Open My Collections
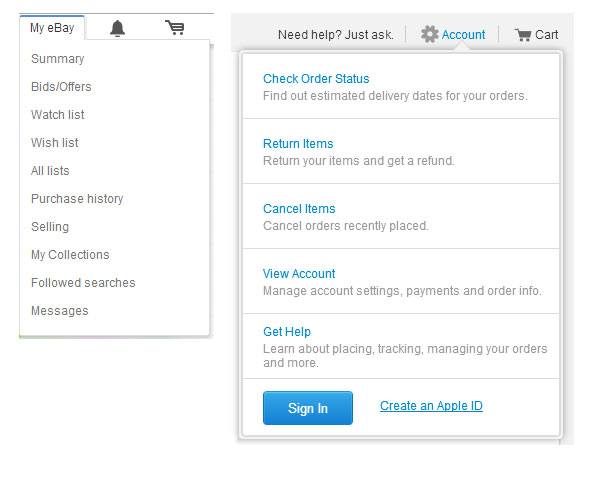Screen dimensions: 590x490 point(70,255)
